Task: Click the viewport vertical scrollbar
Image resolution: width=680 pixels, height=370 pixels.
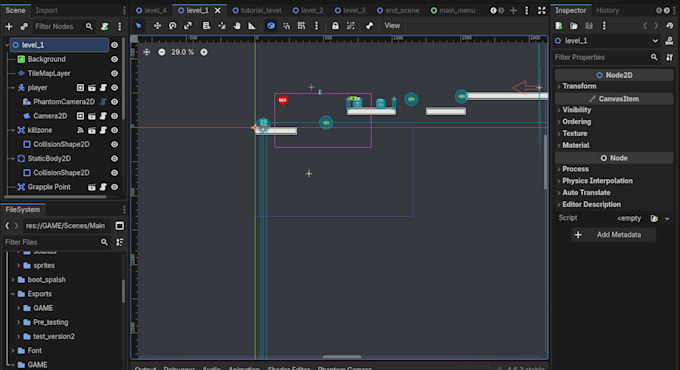Action: coord(545,161)
